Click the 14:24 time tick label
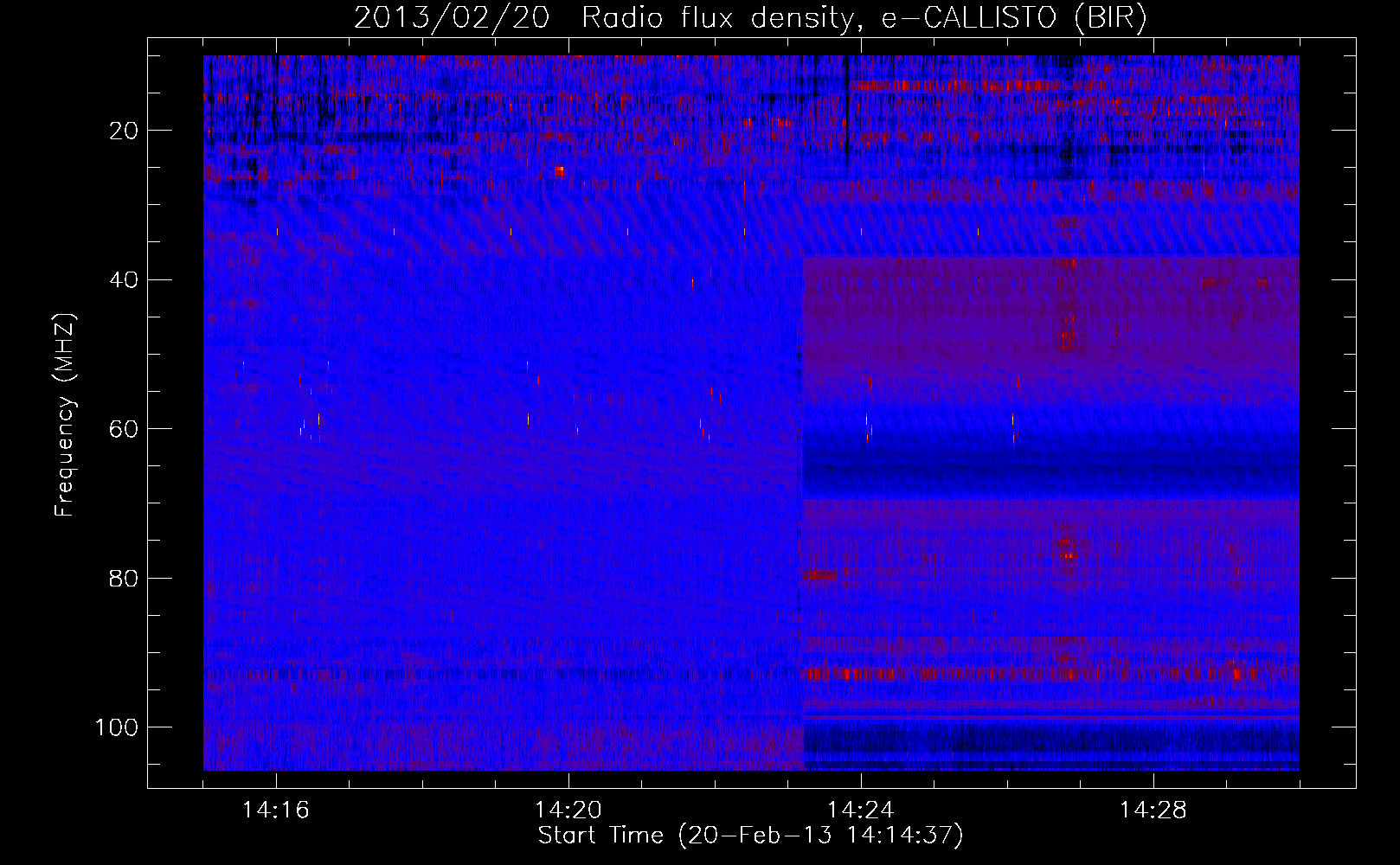The width and height of the screenshot is (1400, 865). pos(861,811)
